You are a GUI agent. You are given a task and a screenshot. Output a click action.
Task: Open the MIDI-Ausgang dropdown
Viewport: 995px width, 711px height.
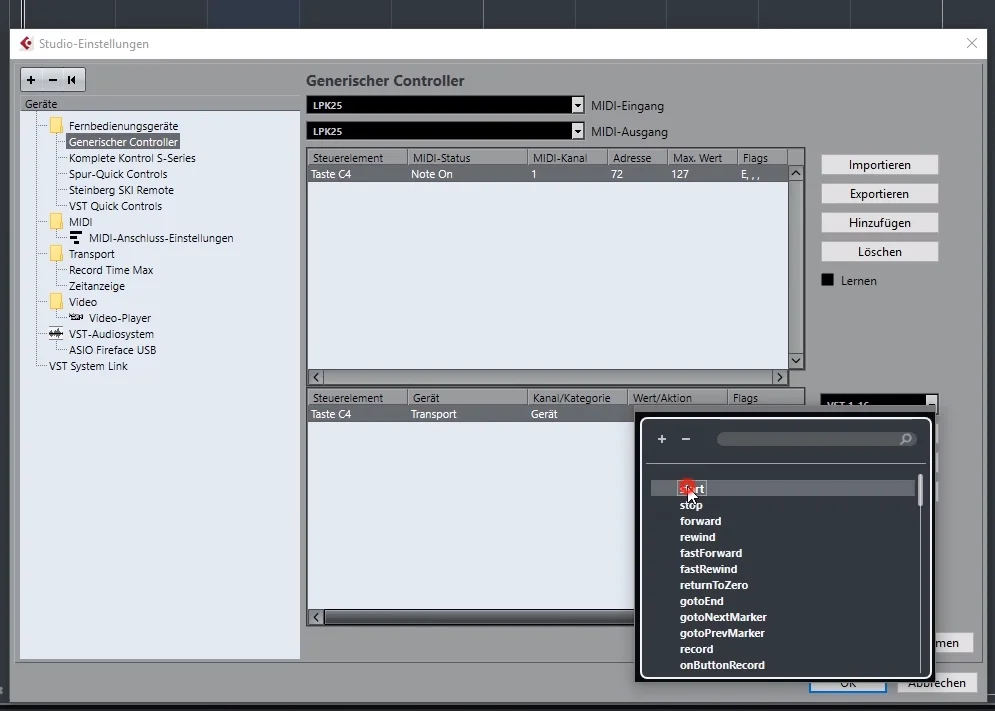point(577,131)
